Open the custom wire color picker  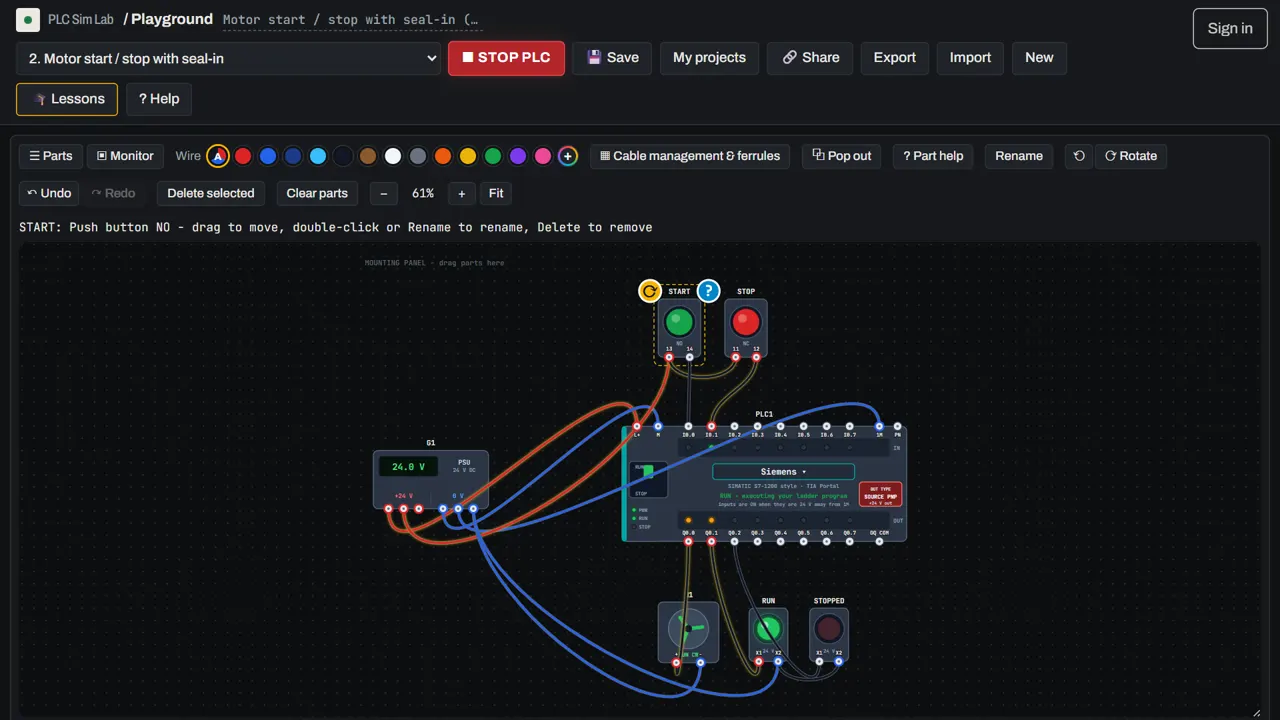click(x=568, y=156)
